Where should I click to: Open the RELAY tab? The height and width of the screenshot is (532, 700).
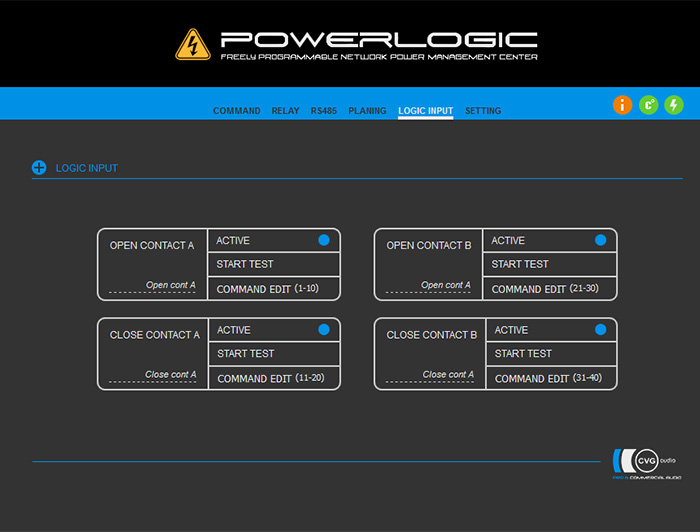pos(285,111)
